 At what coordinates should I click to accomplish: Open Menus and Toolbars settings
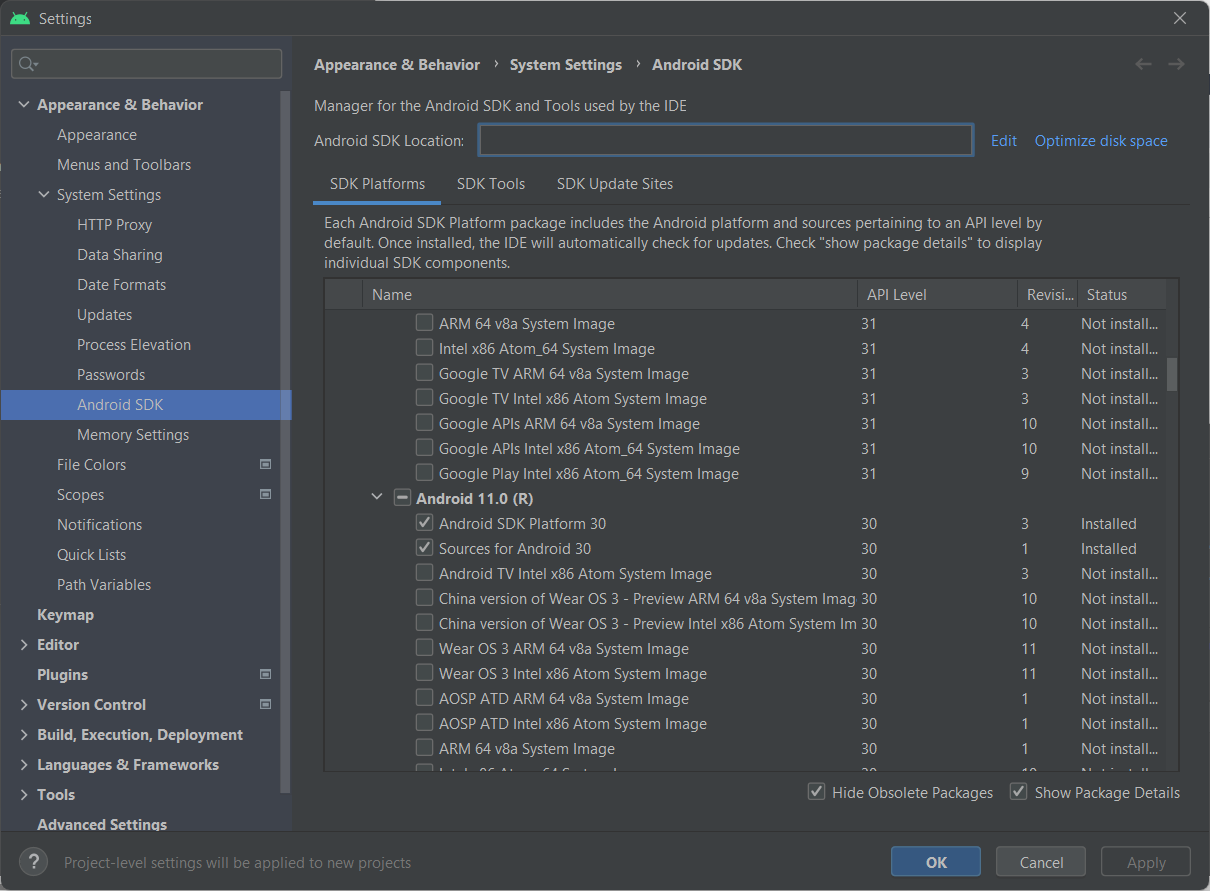[x=124, y=164]
